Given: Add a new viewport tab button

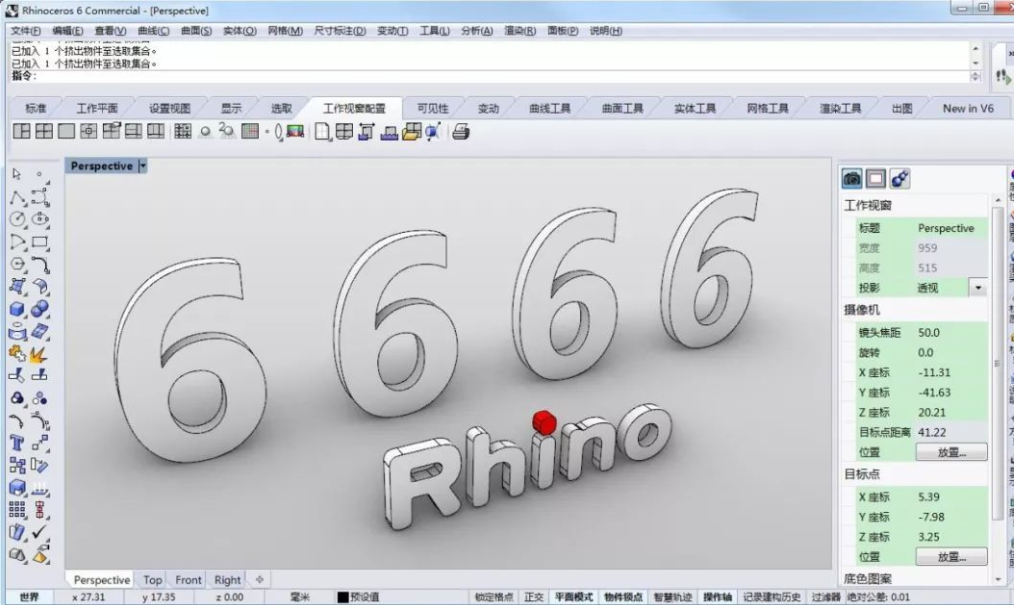Looking at the screenshot, I should click(259, 580).
